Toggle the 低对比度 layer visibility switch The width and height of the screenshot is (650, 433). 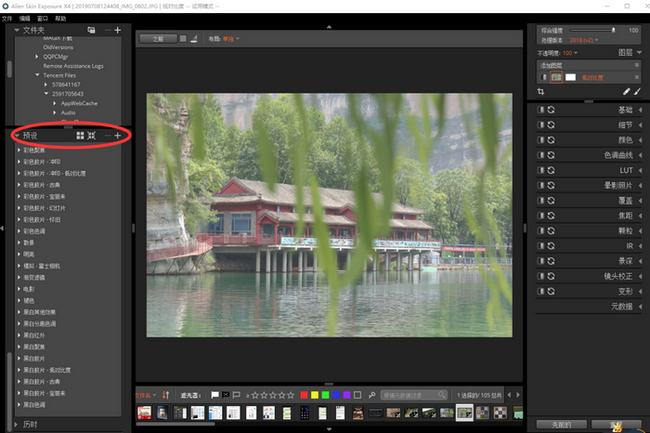[x=544, y=77]
